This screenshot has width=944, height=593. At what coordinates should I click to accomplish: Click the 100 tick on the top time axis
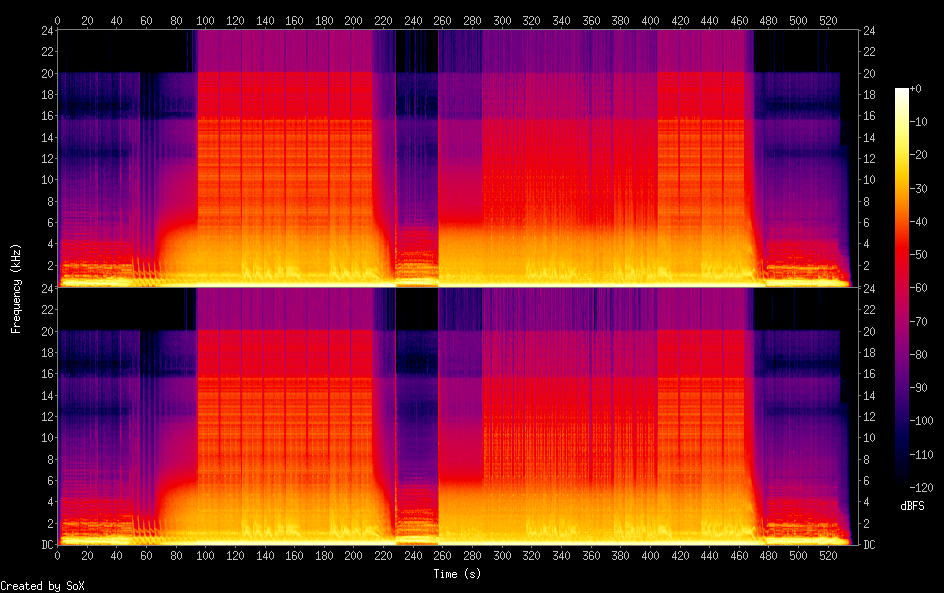pos(206,20)
